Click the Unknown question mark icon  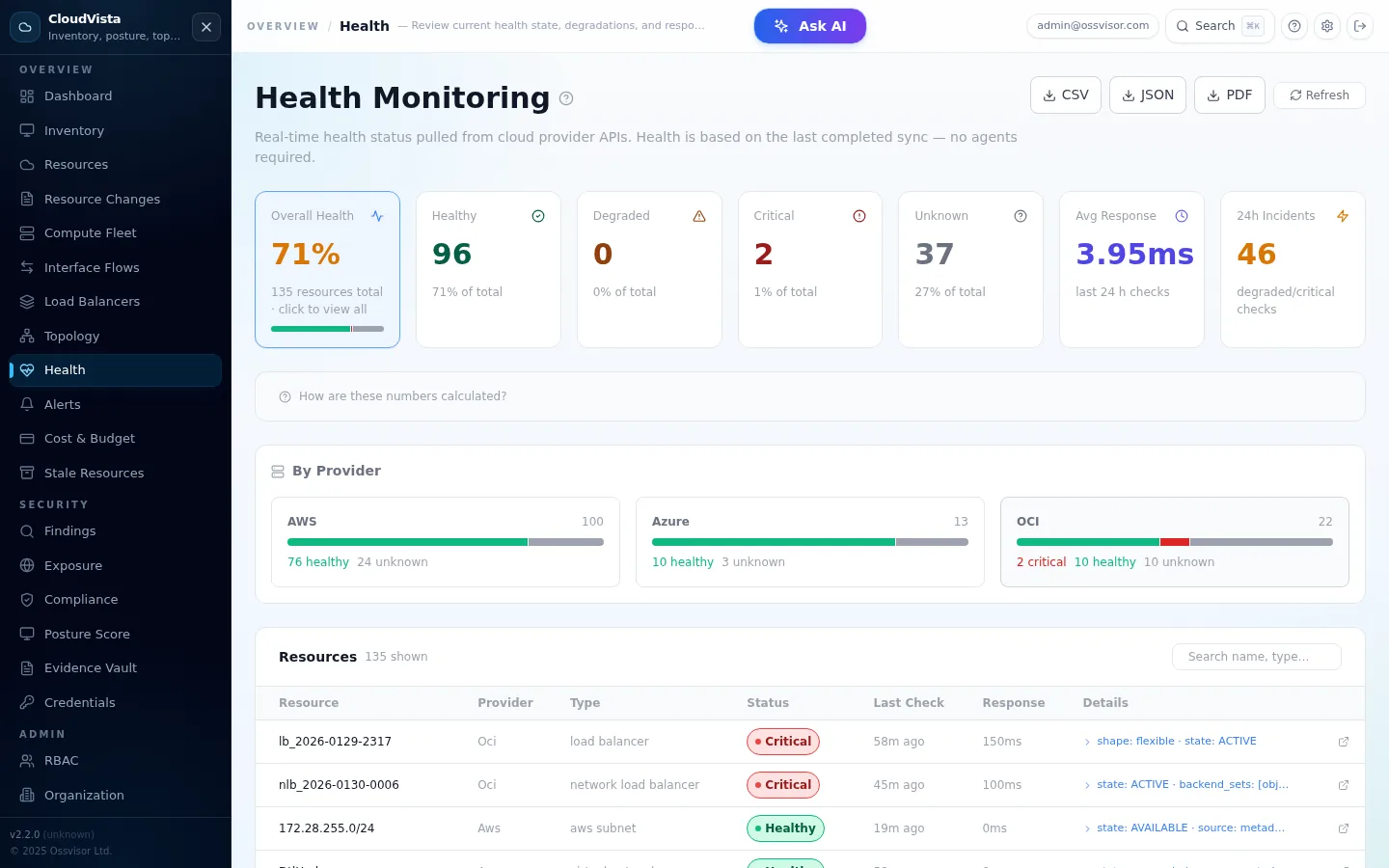1021,216
